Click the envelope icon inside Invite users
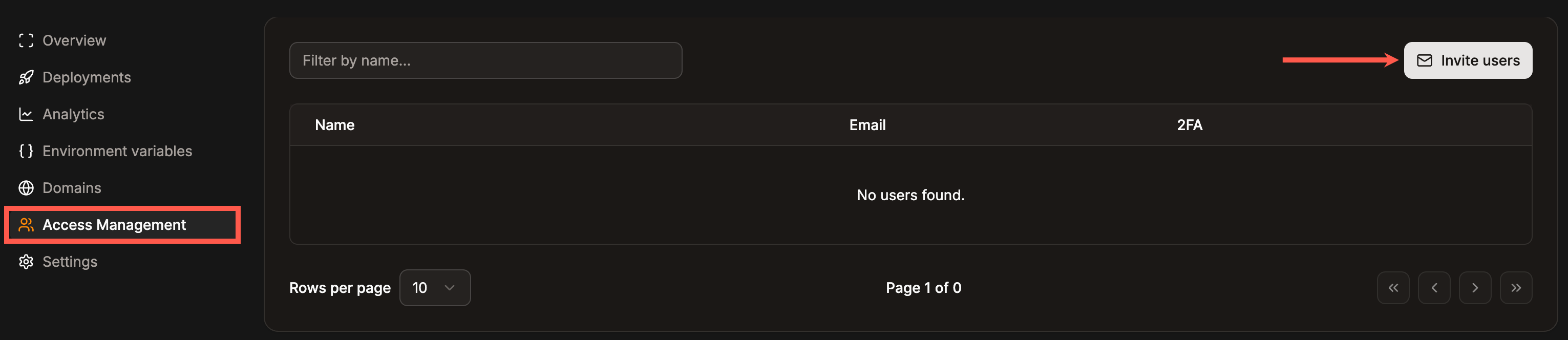 (x=1424, y=60)
